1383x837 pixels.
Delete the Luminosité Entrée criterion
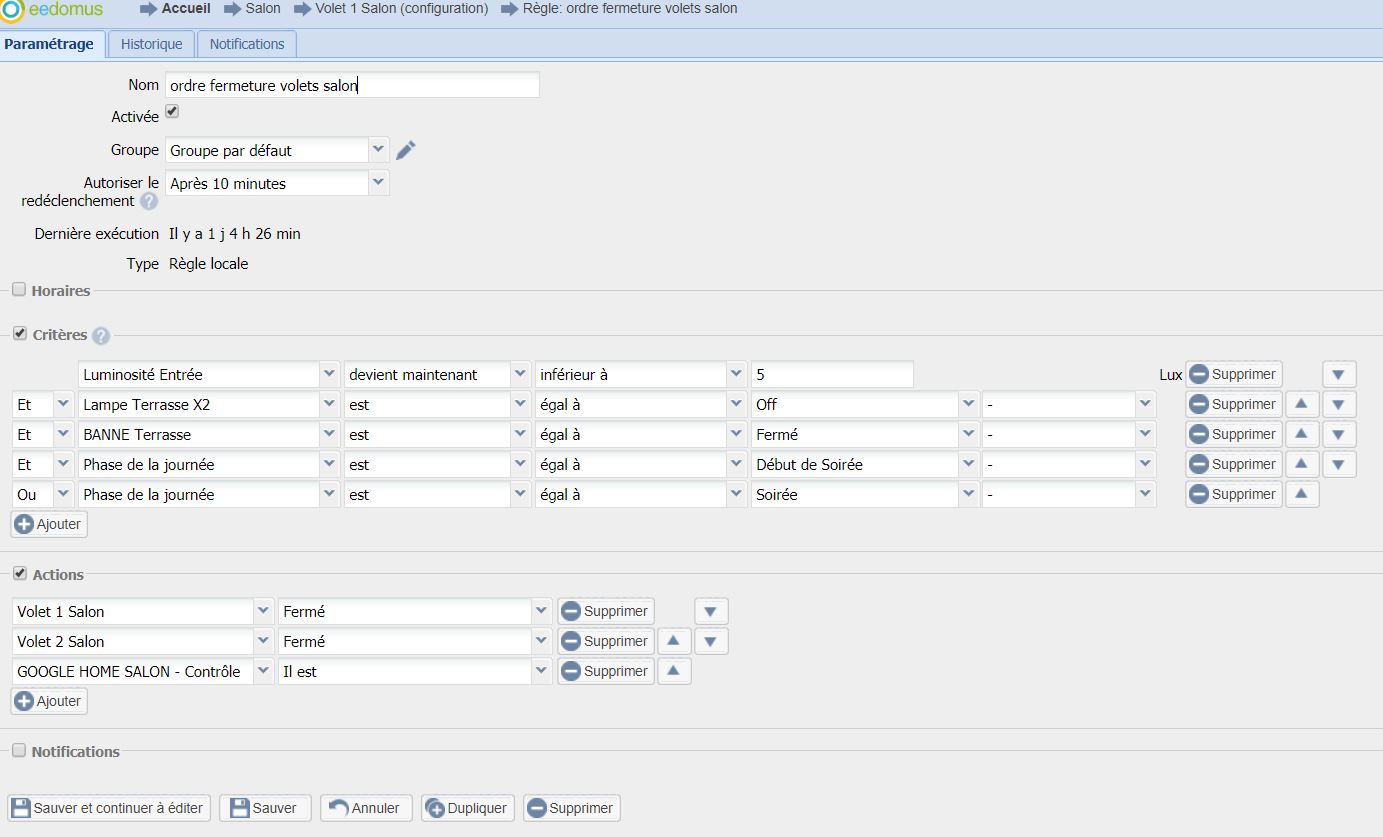pos(1234,374)
